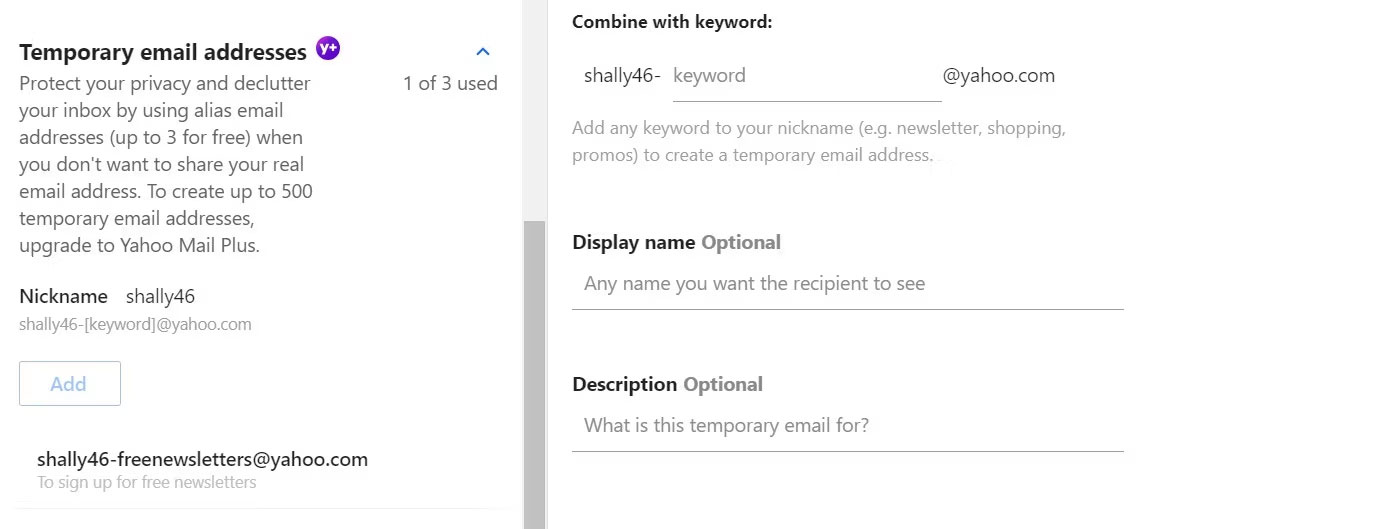Viewport: 1383px width, 529px height.
Task: Click the settings panel scrollbar thumb
Action: tap(535, 375)
